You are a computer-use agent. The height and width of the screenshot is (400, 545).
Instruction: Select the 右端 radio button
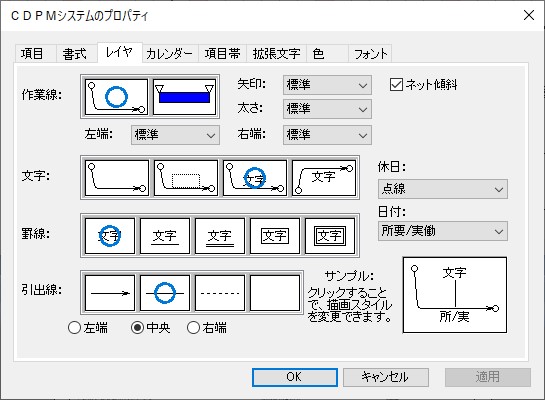193,327
